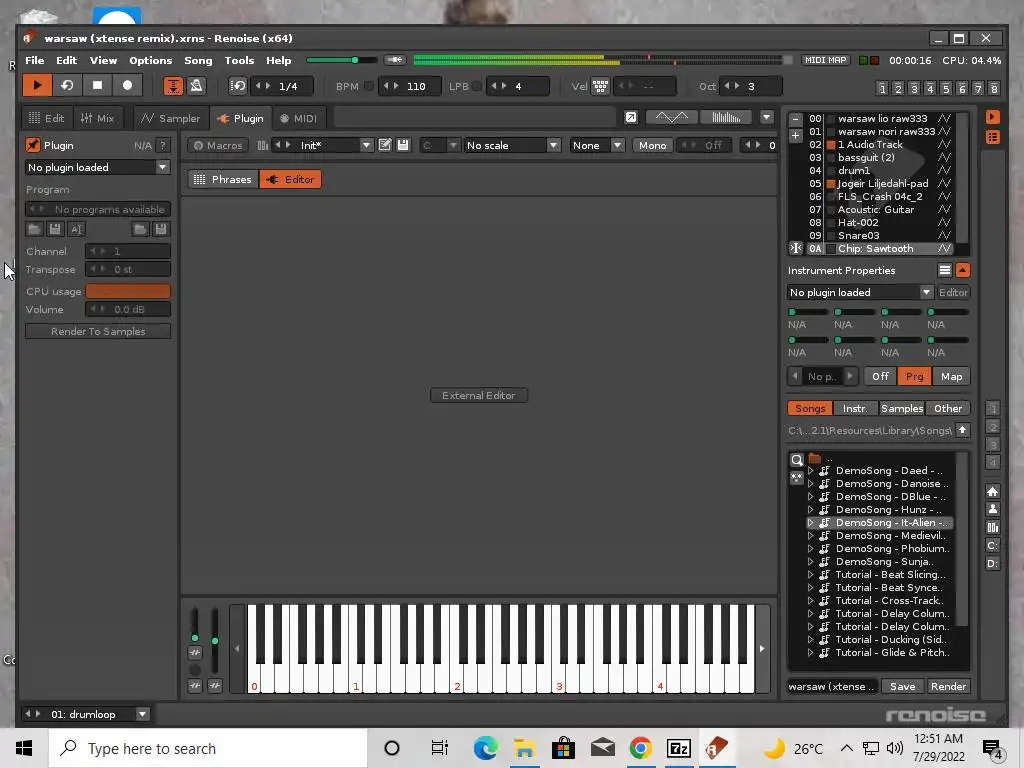Image resolution: width=1024 pixels, height=768 pixels.
Task: Click the record button in transport
Action: point(127,86)
